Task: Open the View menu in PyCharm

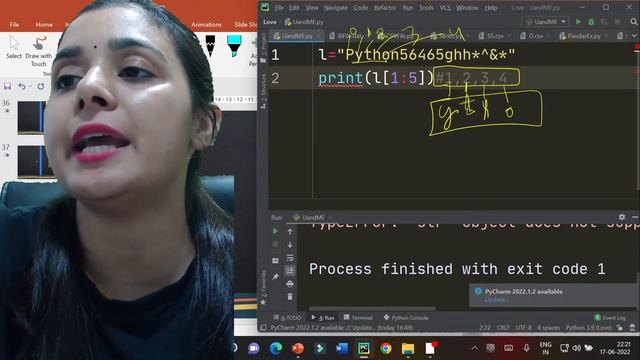Action: pos(312,8)
